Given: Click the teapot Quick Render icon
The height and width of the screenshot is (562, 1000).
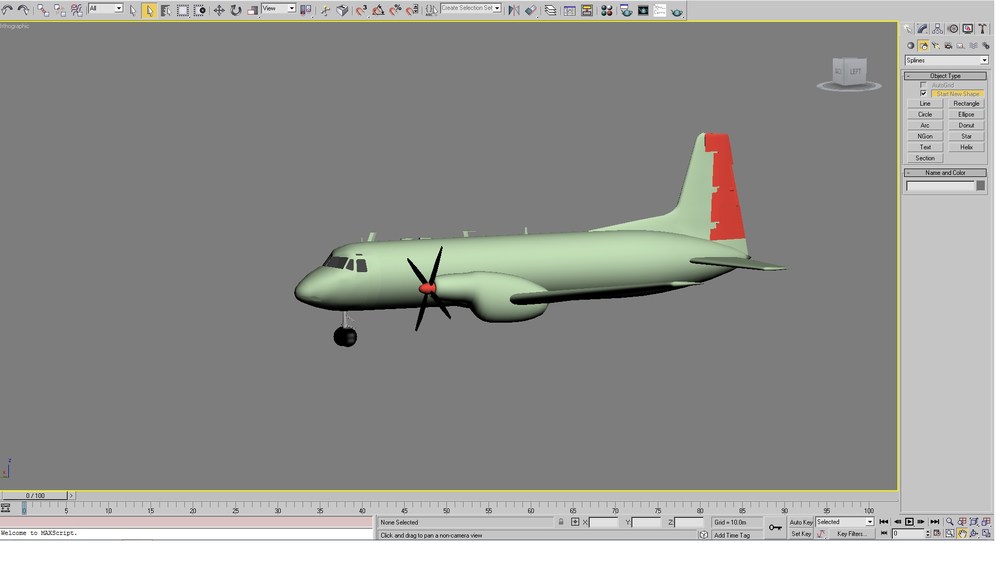Looking at the screenshot, I should (x=677, y=11).
